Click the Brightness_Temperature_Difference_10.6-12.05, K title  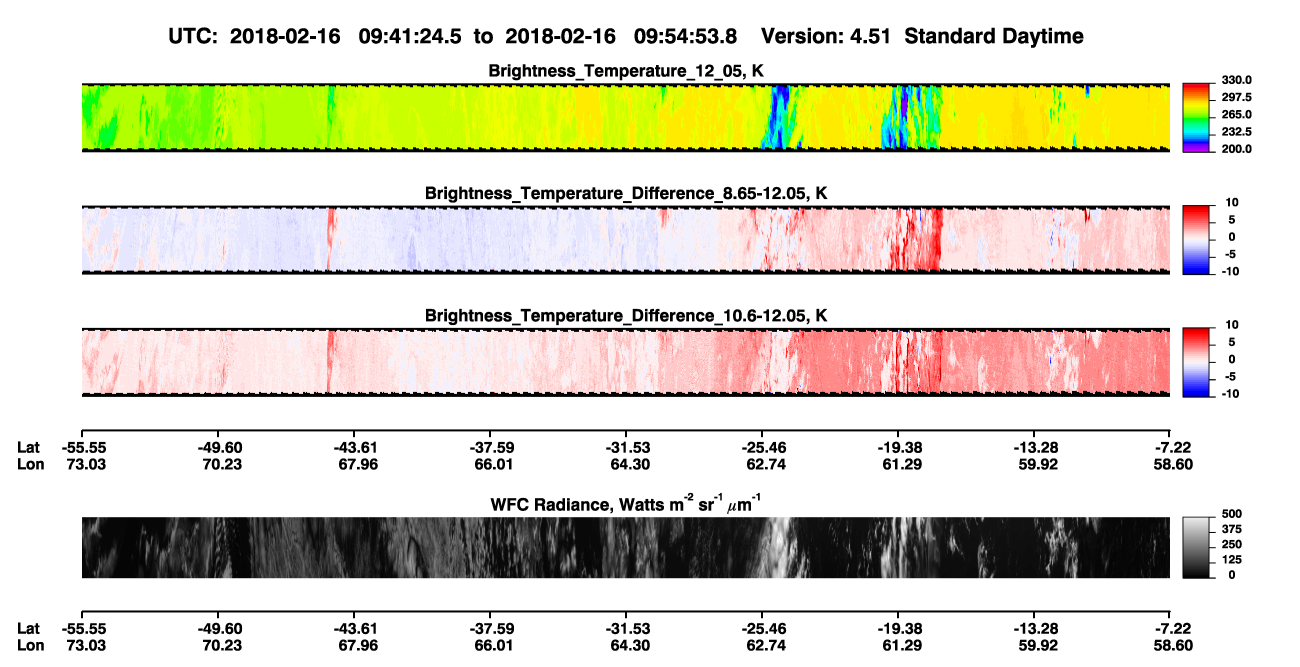click(x=626, y=316)
